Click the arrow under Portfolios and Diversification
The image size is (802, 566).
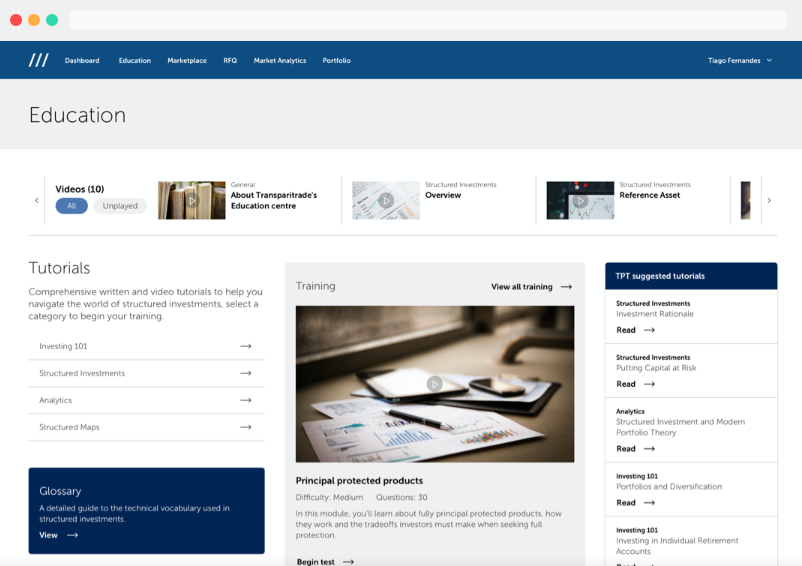649,503
